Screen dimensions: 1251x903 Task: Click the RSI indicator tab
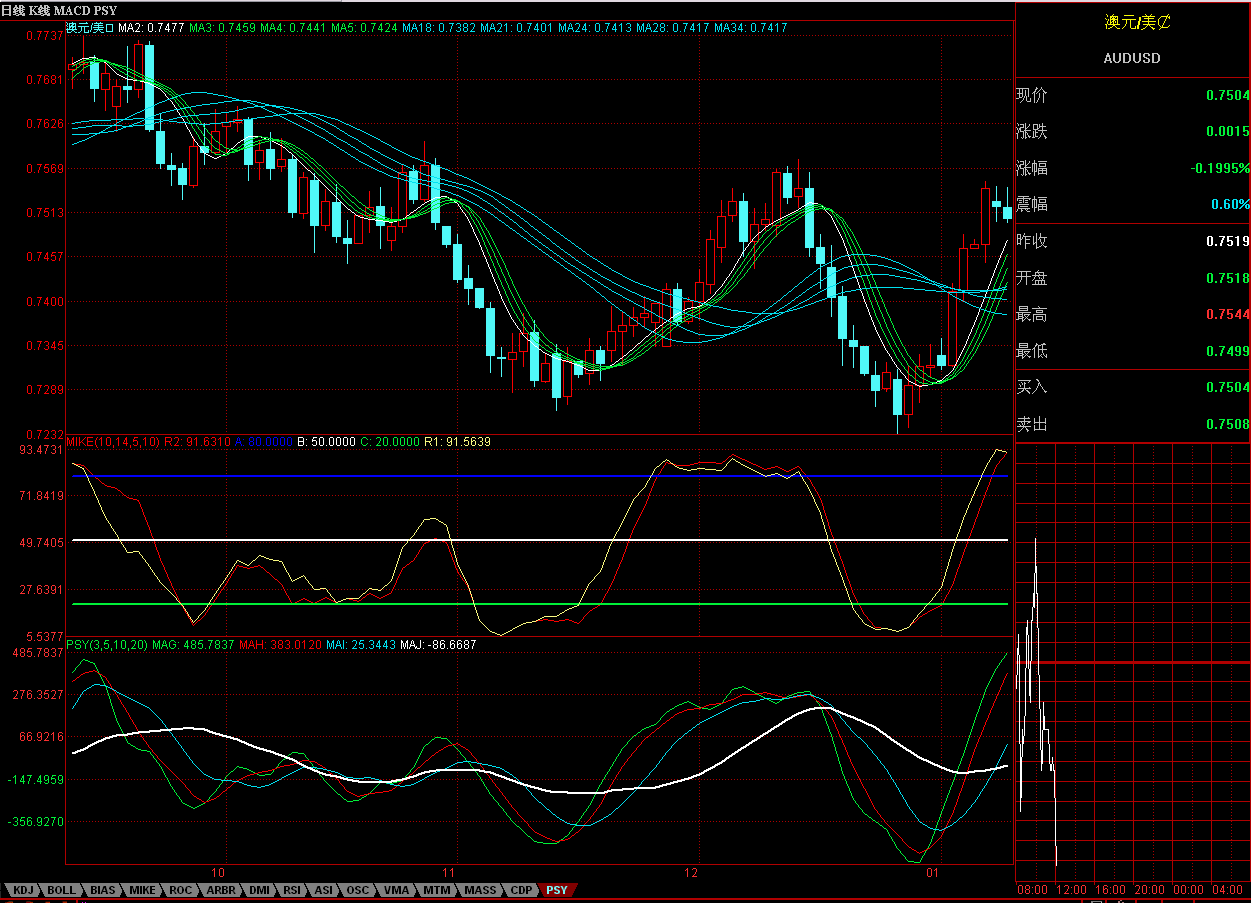[292, 890]
